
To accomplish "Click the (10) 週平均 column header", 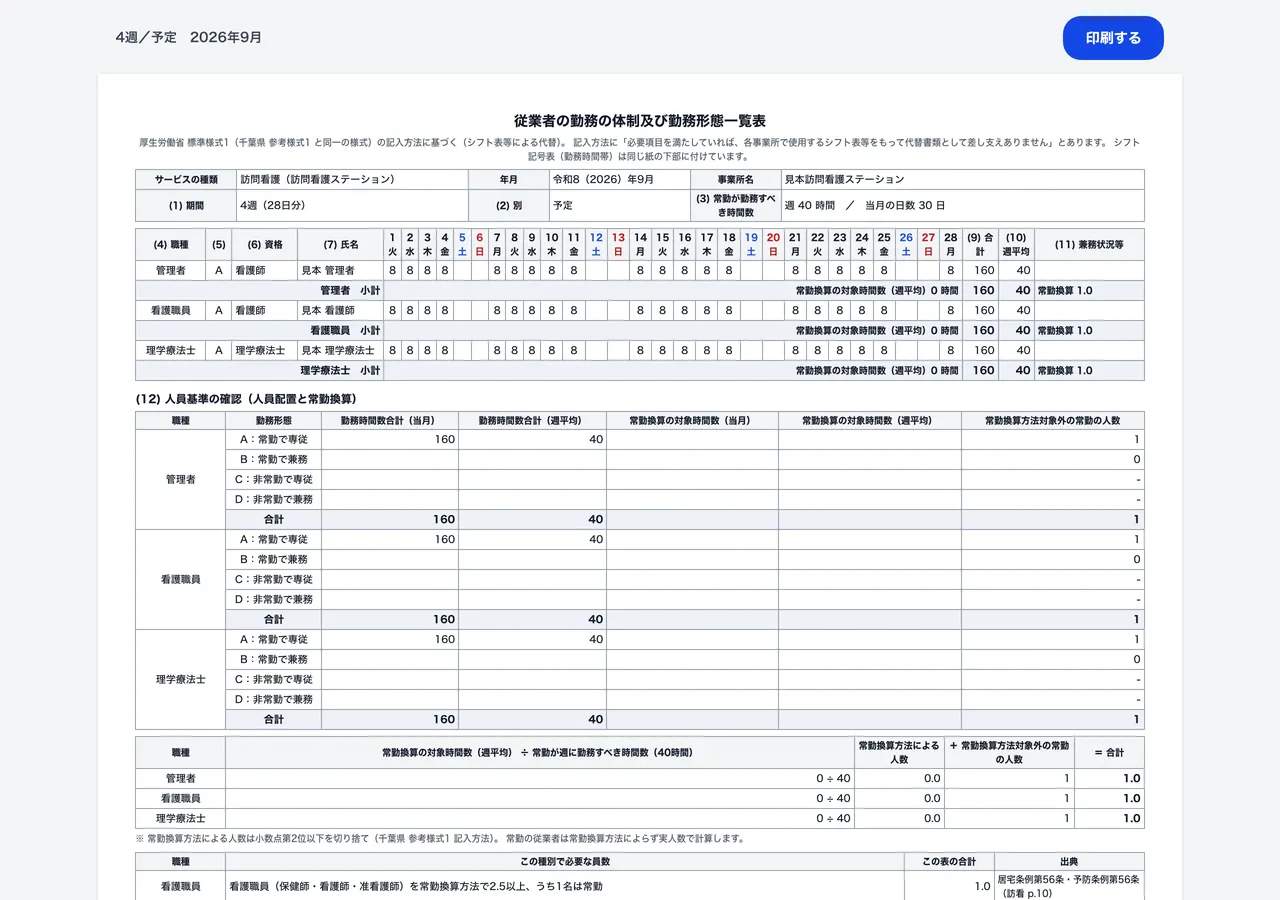I will [1016, 245].
